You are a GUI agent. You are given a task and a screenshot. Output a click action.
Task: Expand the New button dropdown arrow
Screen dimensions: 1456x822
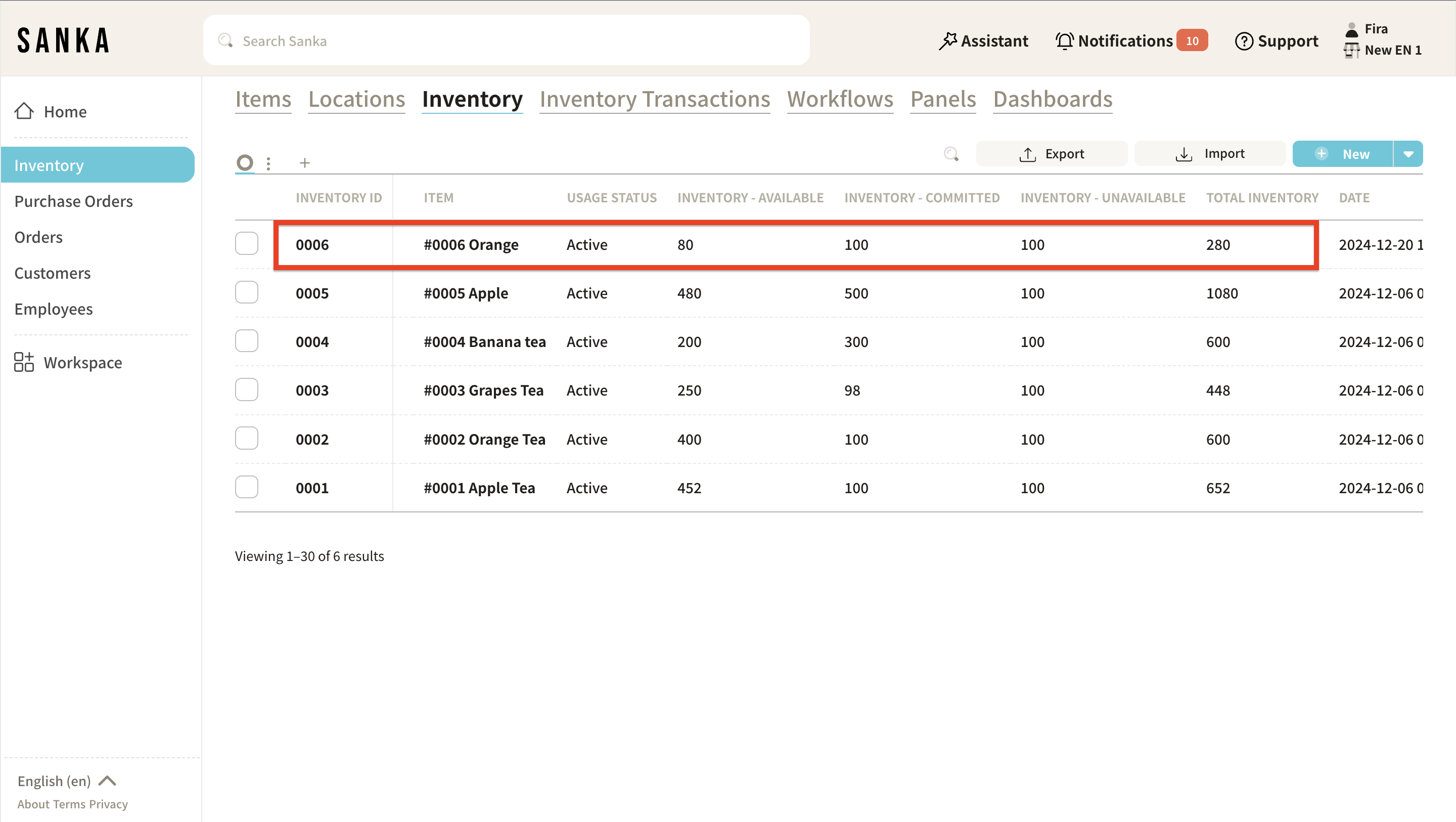click(1408, 154)
